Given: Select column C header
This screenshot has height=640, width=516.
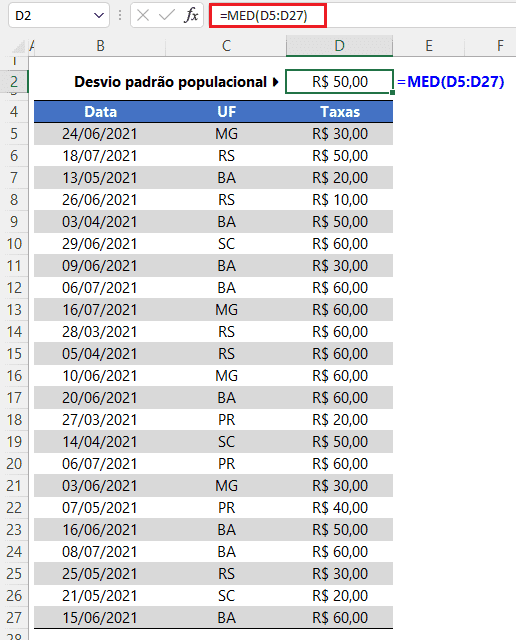Looking at the screenshot, I should (x=226, y=46).
